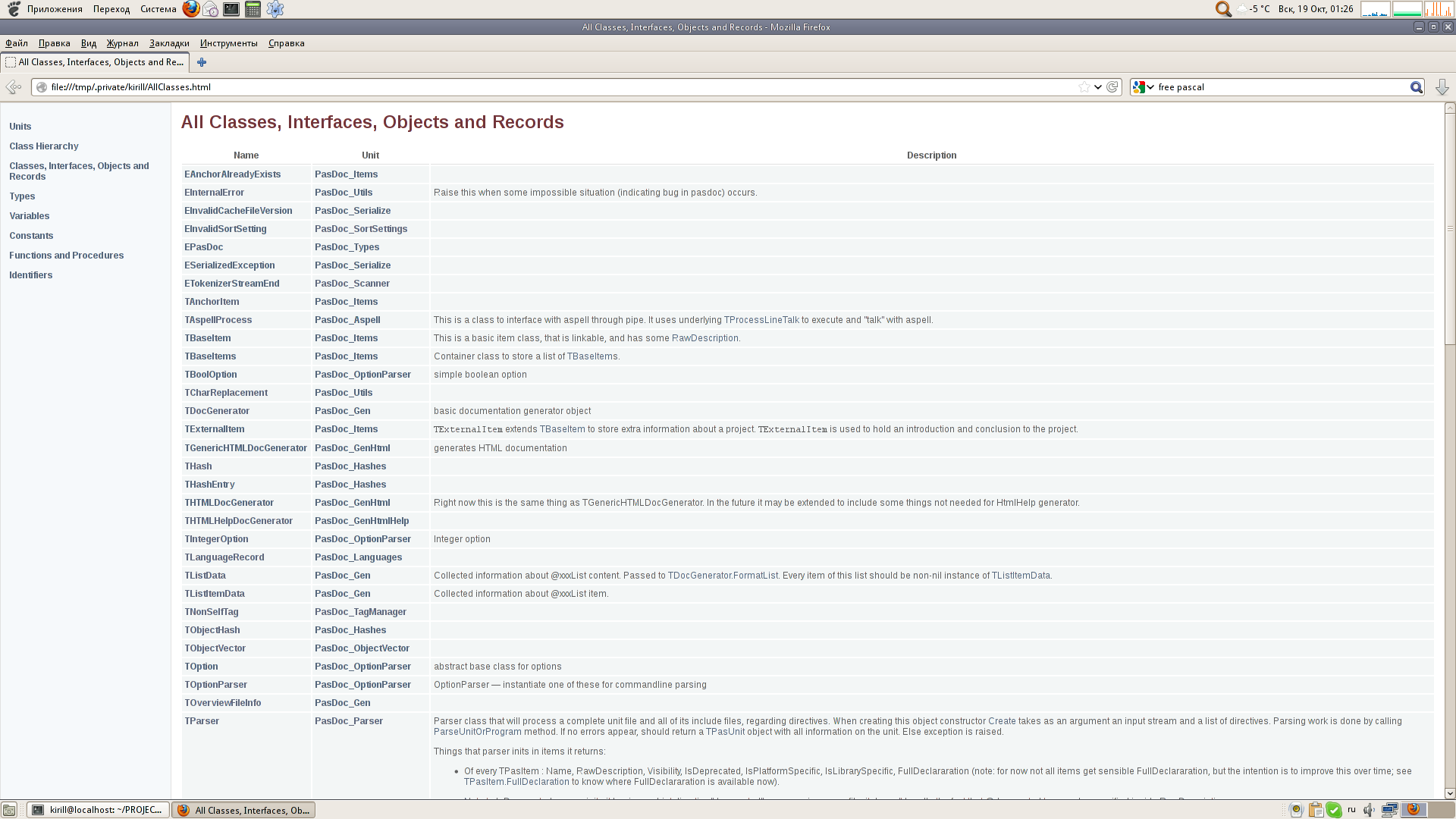The image size is (1456, 819).
Task: Click the reload page icon
Action: (x=1112, y=87)
